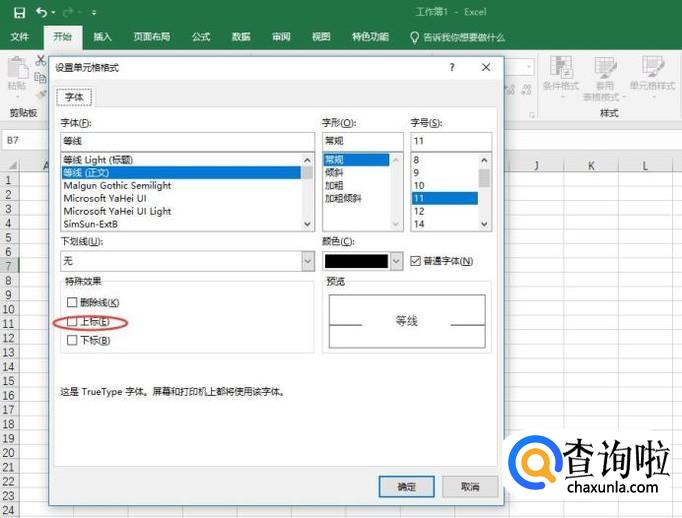This screenshot has height=518, width=682.
Task: Select font size 12
Action: click(x=445, y=211)
